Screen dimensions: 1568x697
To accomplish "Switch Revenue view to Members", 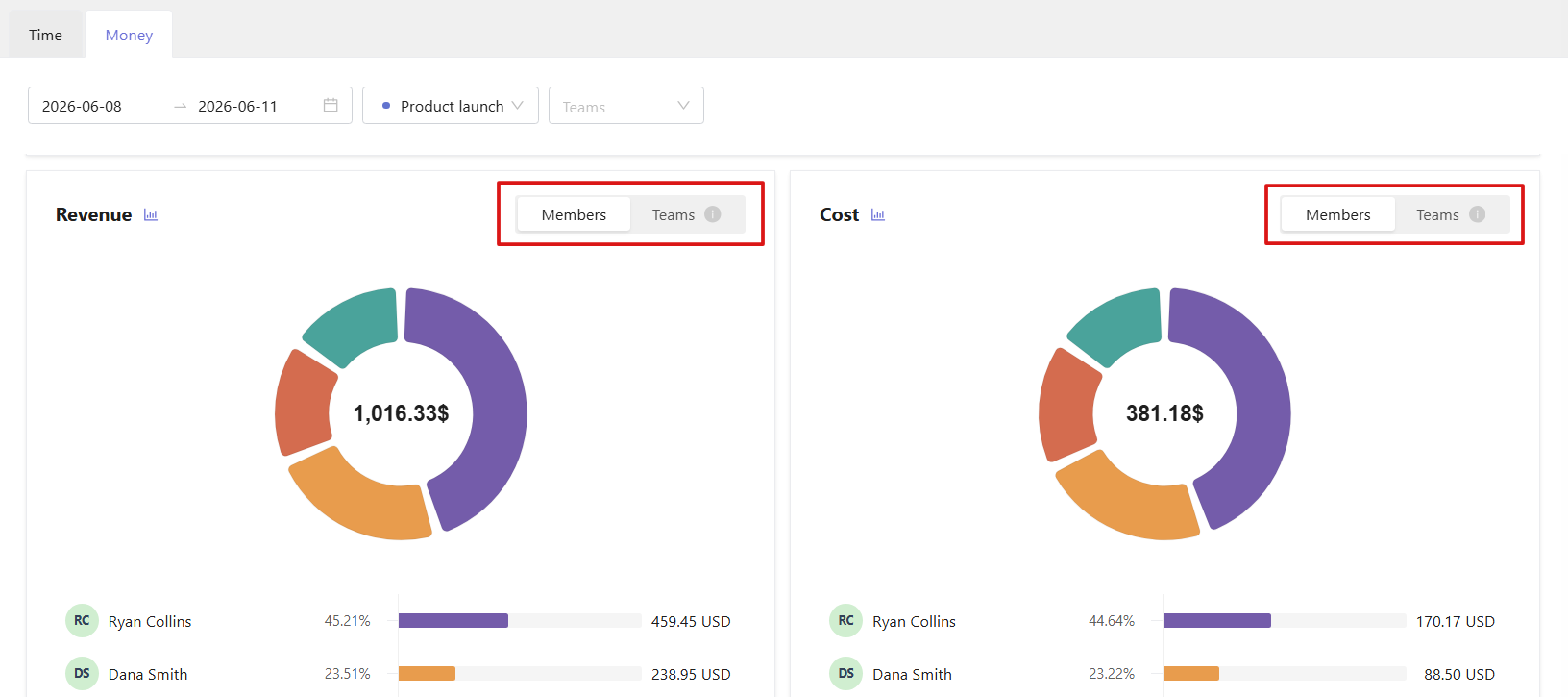I will point(574,214).
